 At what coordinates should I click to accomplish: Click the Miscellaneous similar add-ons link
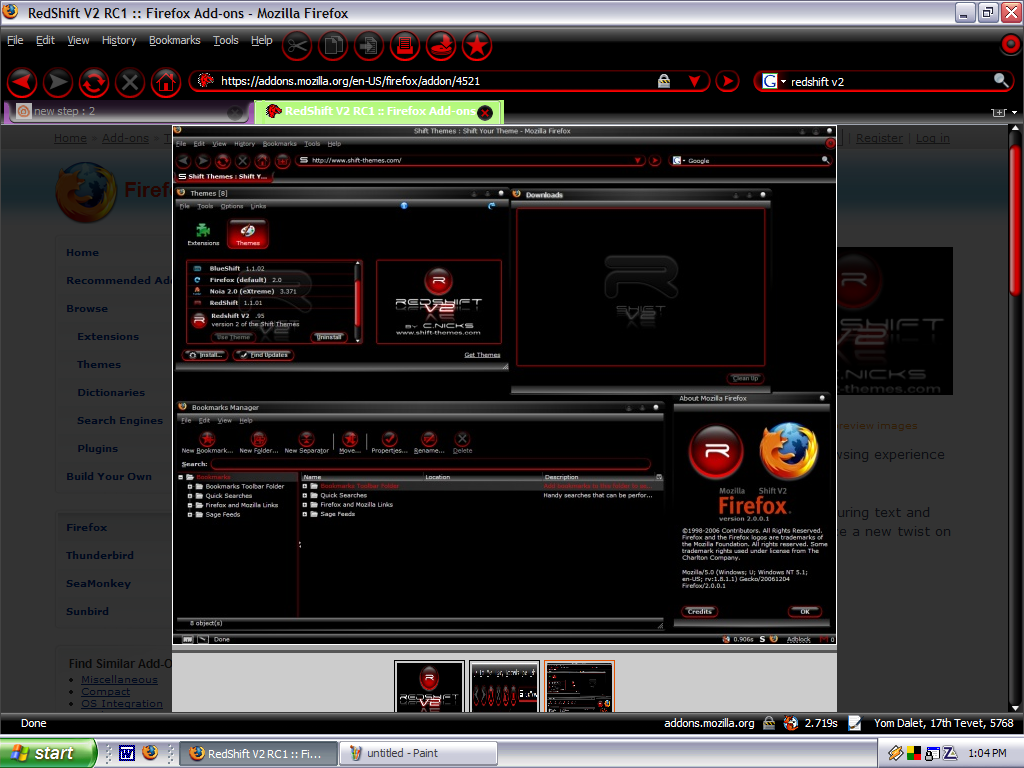pos(119,679)
